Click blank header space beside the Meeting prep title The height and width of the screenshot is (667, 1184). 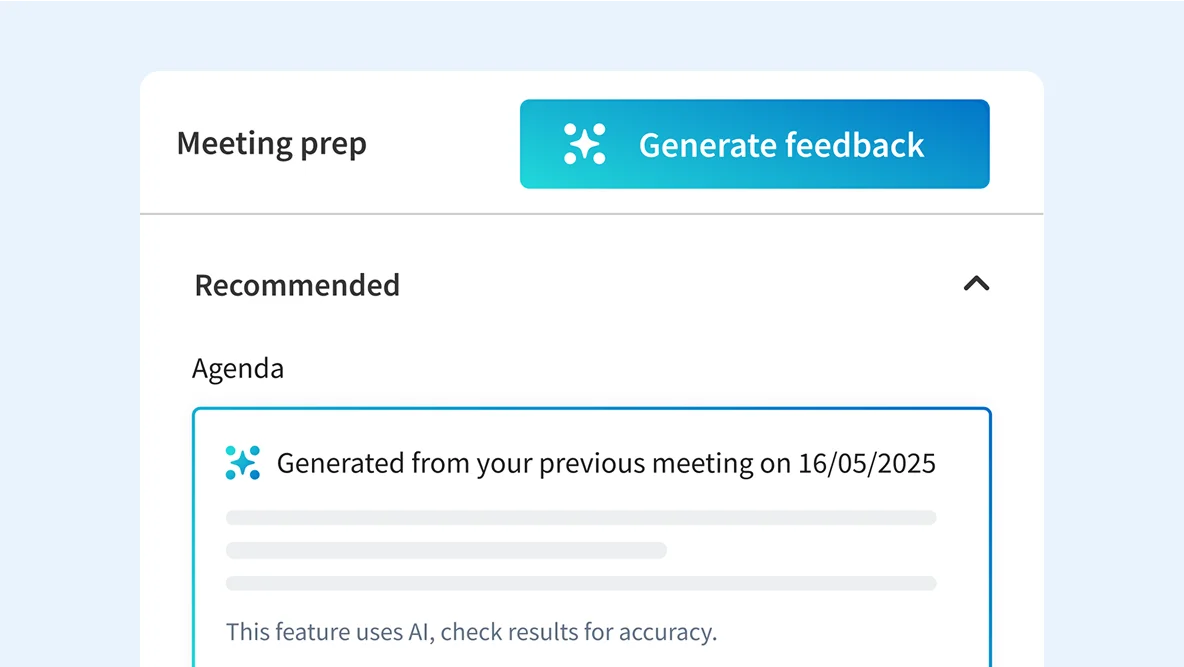point(444,144)
